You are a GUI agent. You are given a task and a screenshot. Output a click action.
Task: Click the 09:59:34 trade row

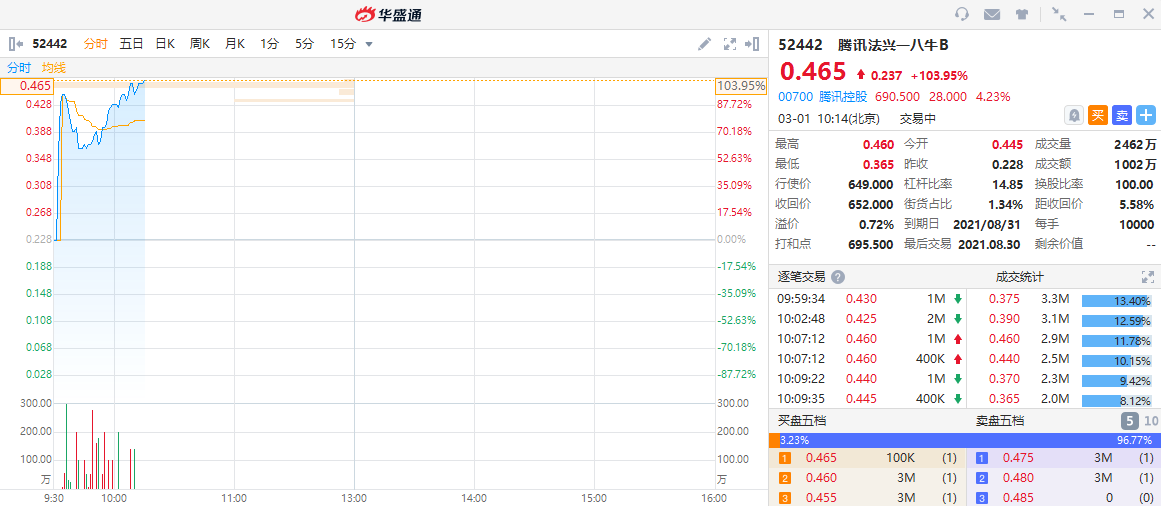tap(868, 299)
